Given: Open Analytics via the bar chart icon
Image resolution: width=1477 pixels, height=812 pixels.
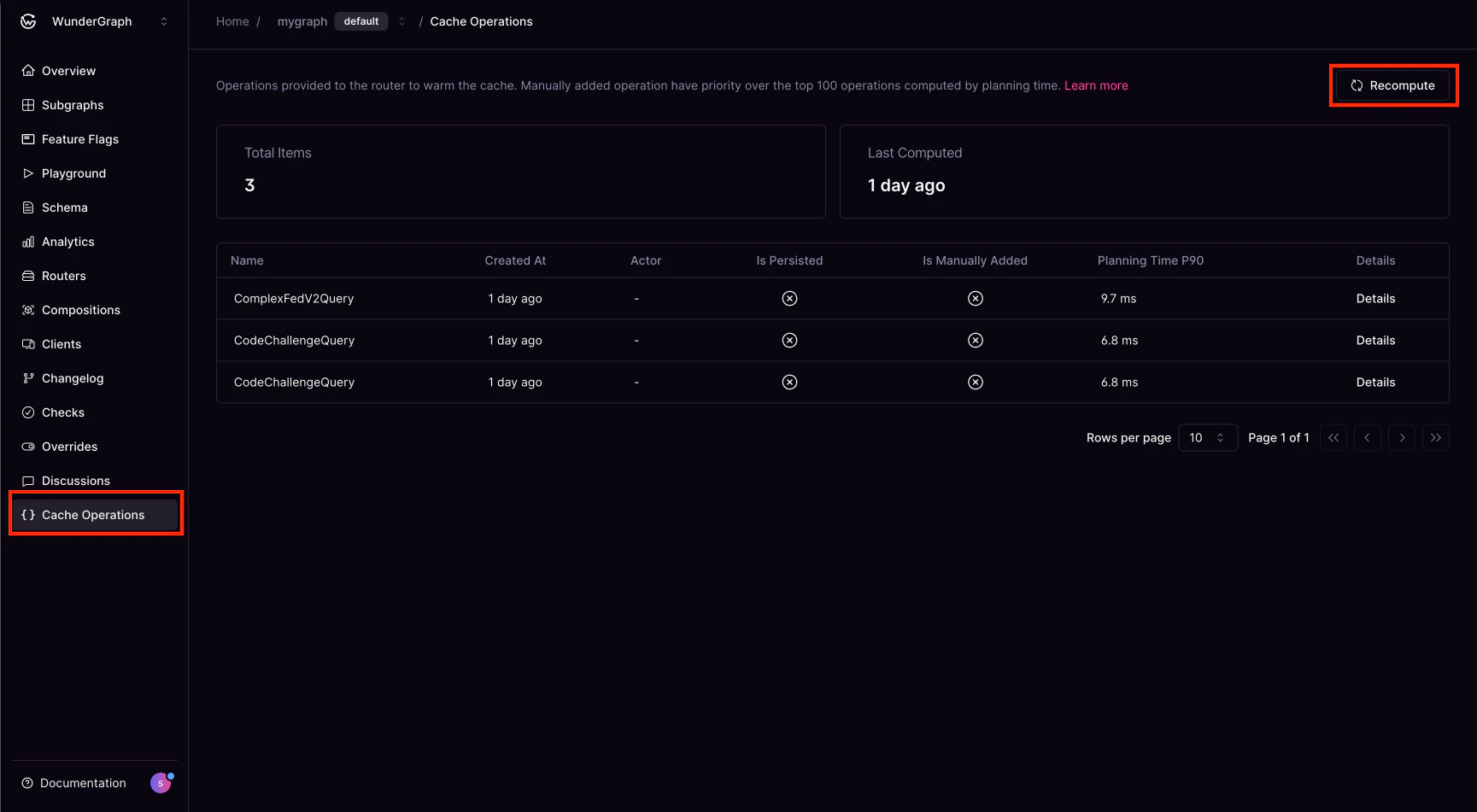Looking at the screenshot, I should pyautogui.click(x=28, y=242).
